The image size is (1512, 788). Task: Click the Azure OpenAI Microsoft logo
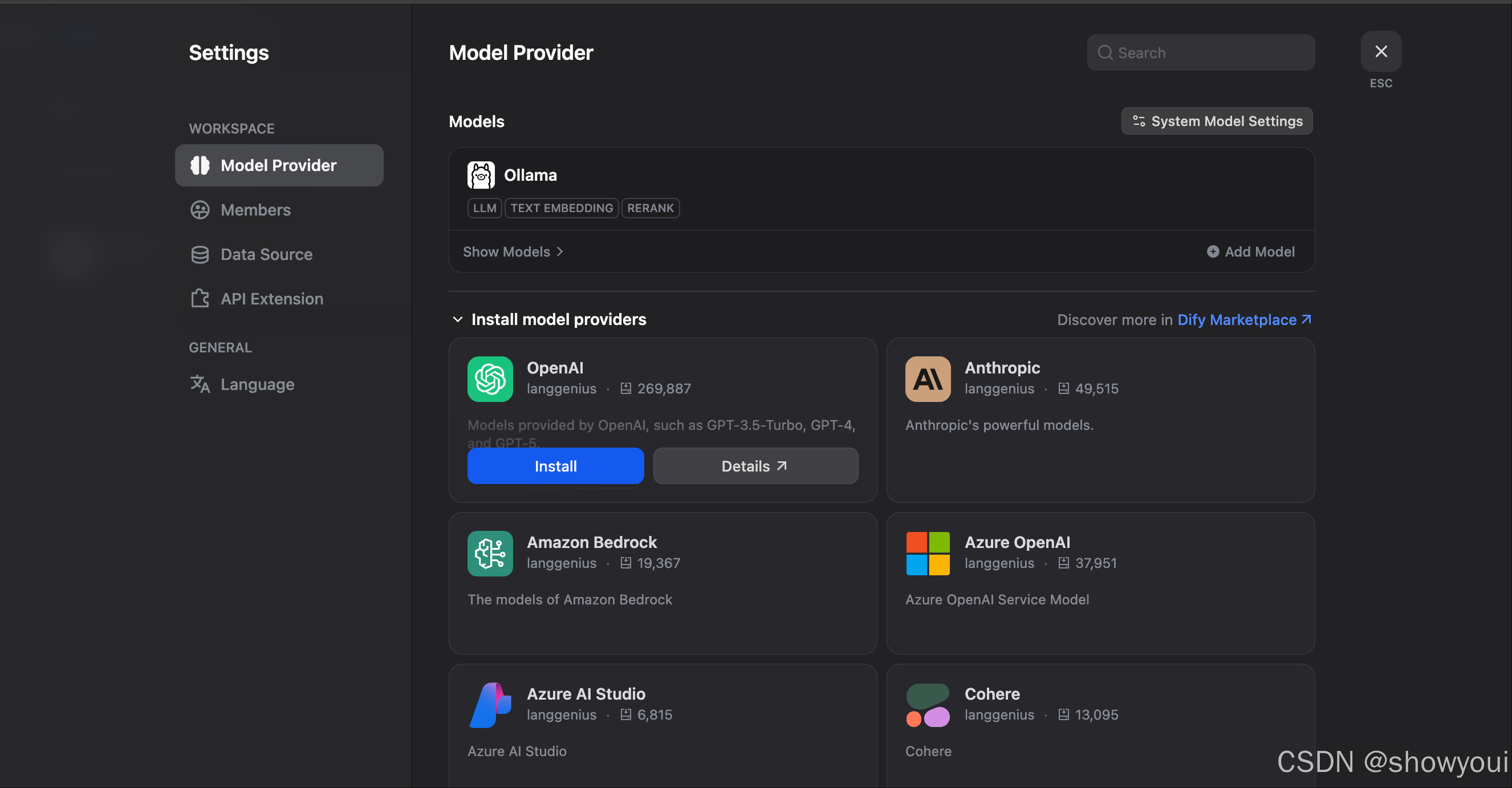(x=928, y=553)
